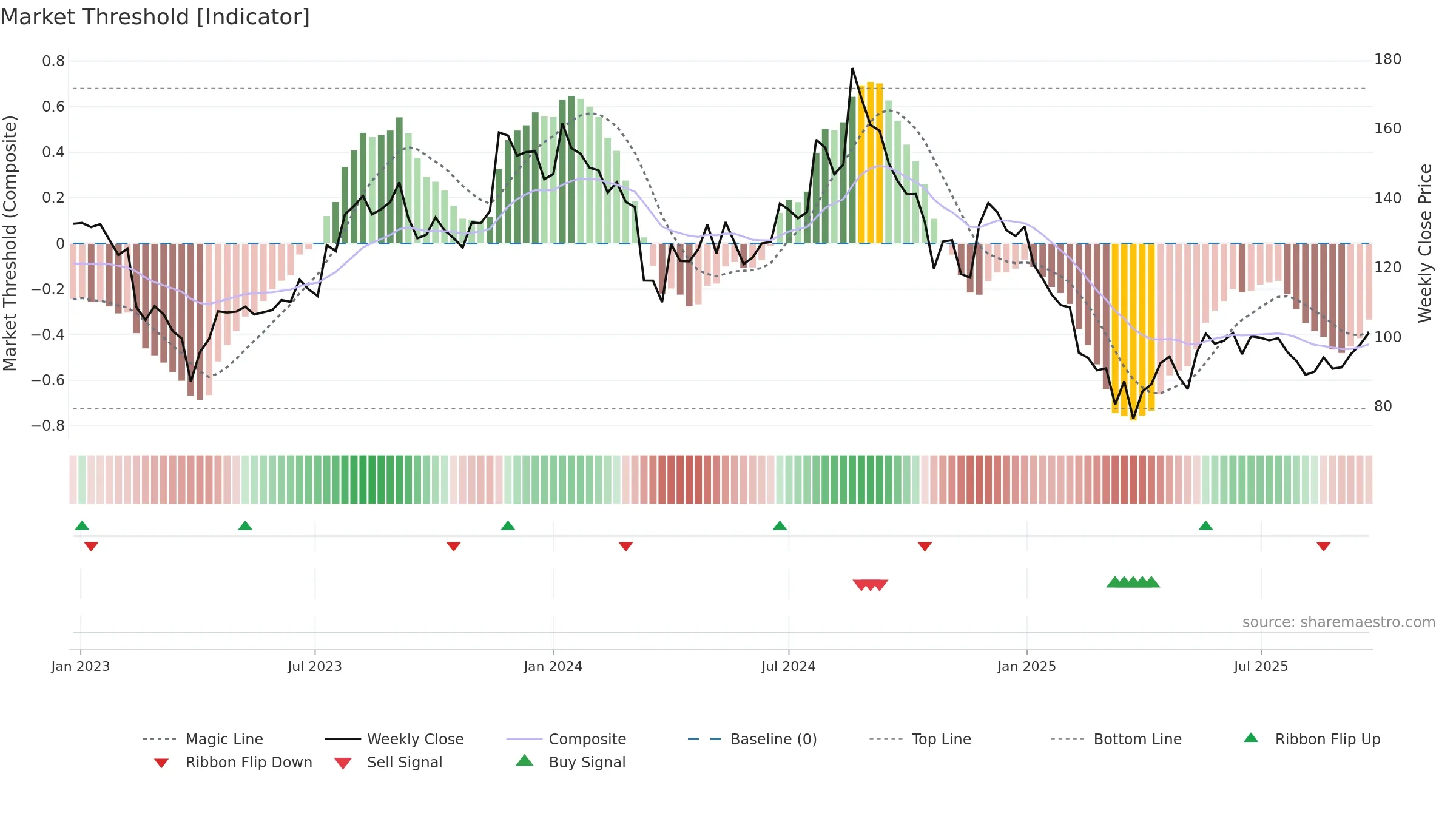Click the sell signal cluster near Sep 2024
The image size is (1456, 819).
coord(871,585)
